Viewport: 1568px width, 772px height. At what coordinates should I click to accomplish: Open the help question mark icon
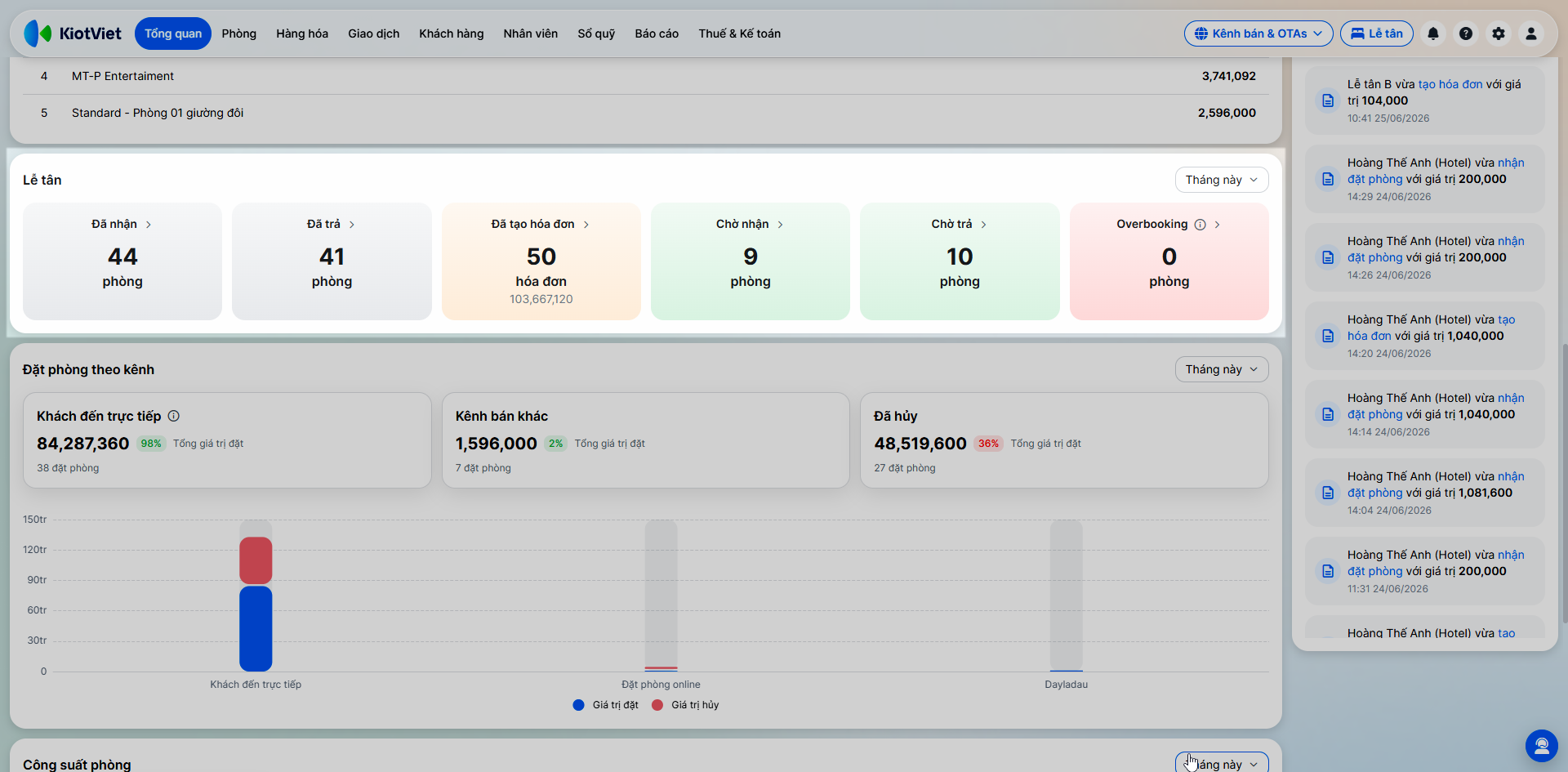click(1466, 33)
